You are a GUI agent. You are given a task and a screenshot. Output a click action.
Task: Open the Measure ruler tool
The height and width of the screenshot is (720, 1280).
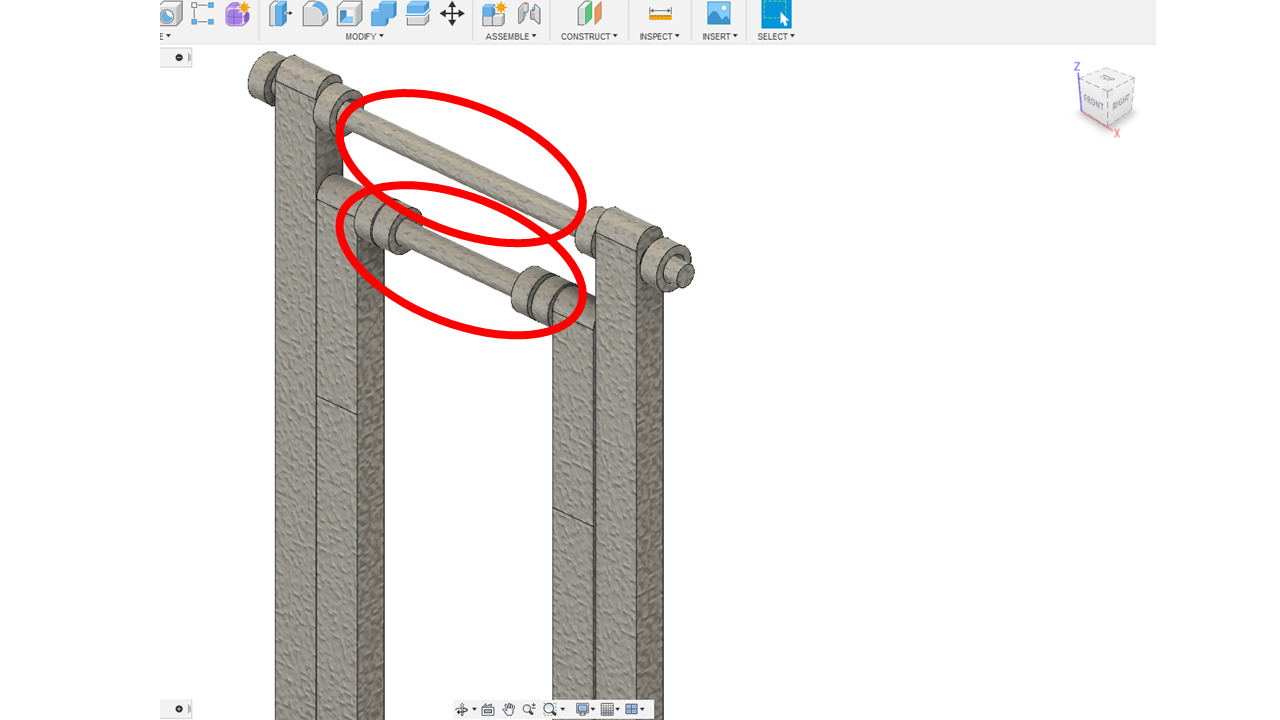point(660,13)
